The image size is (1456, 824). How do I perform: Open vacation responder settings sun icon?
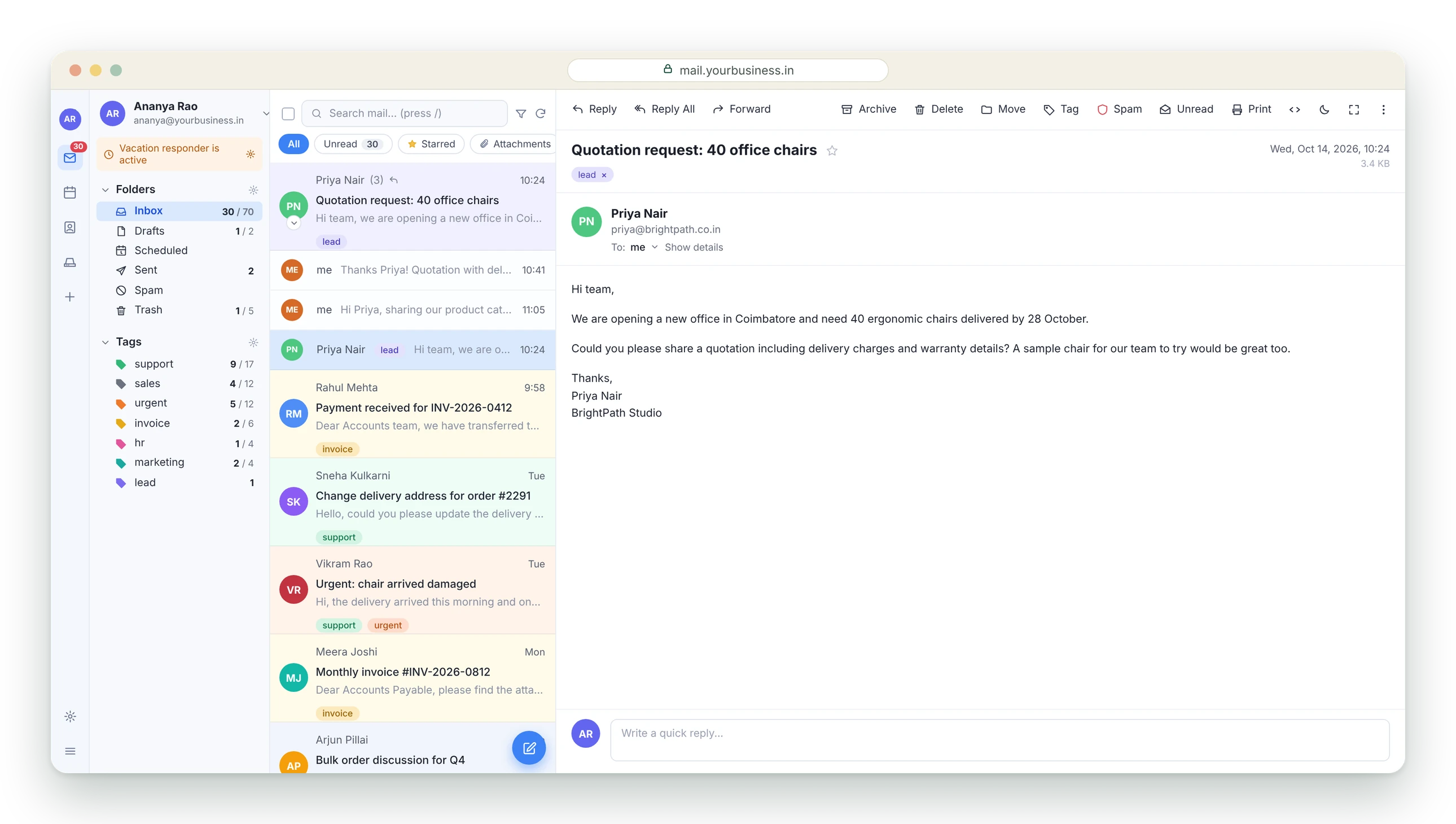[251, 154]
